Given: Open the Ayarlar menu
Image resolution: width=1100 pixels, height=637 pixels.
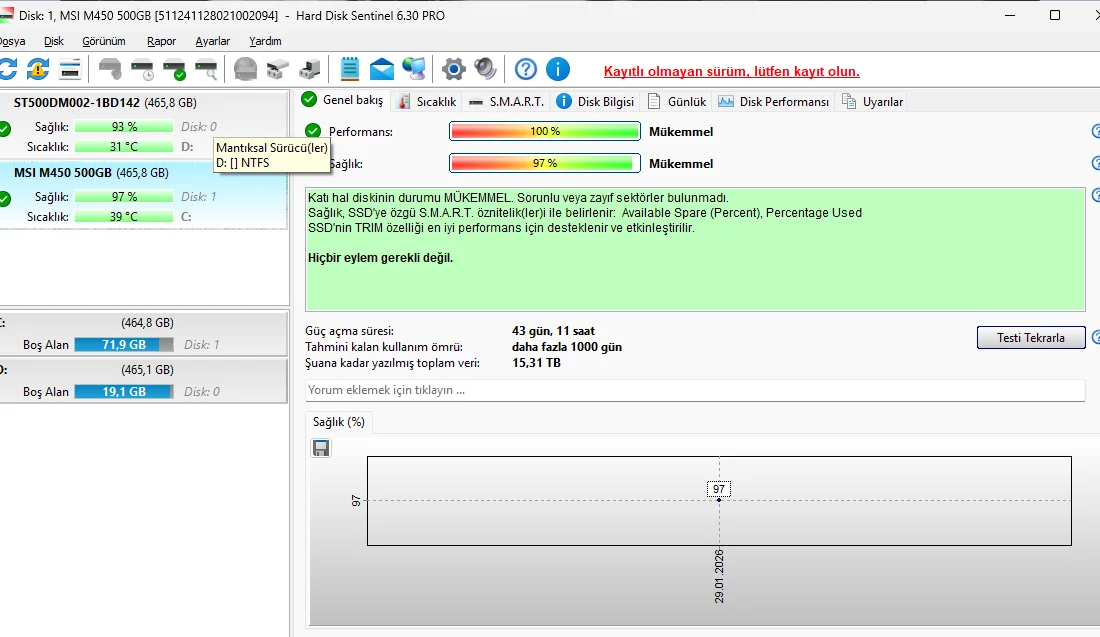Looking at the screenshot, I should (x=213, y=41).
